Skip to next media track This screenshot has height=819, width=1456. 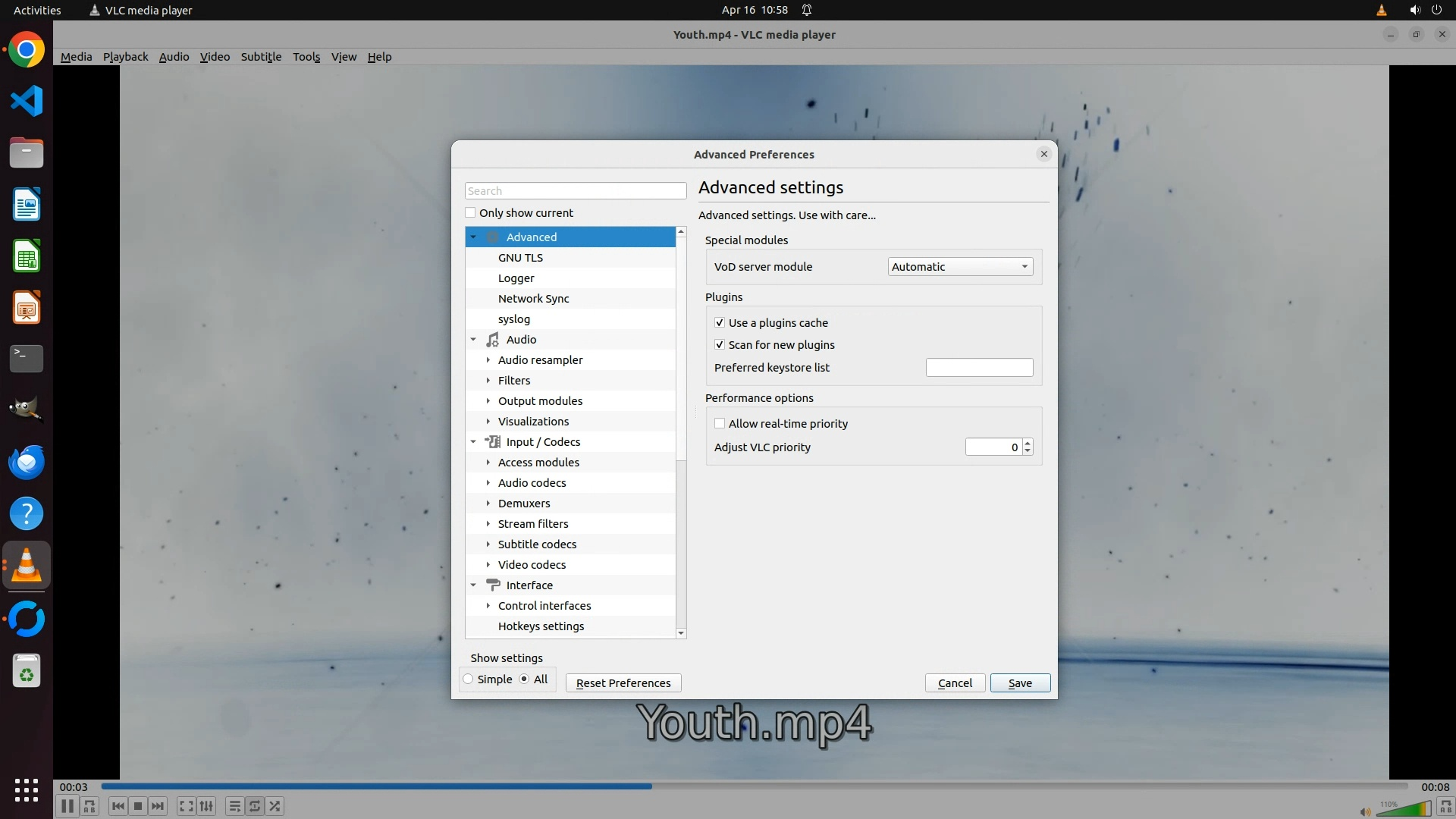click(158, 806)
